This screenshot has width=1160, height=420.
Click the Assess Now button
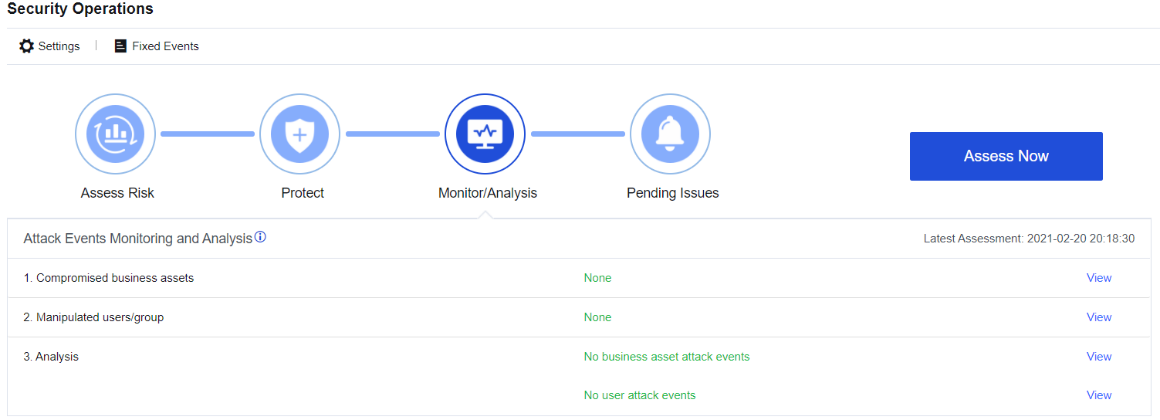tap(1006, 156)
